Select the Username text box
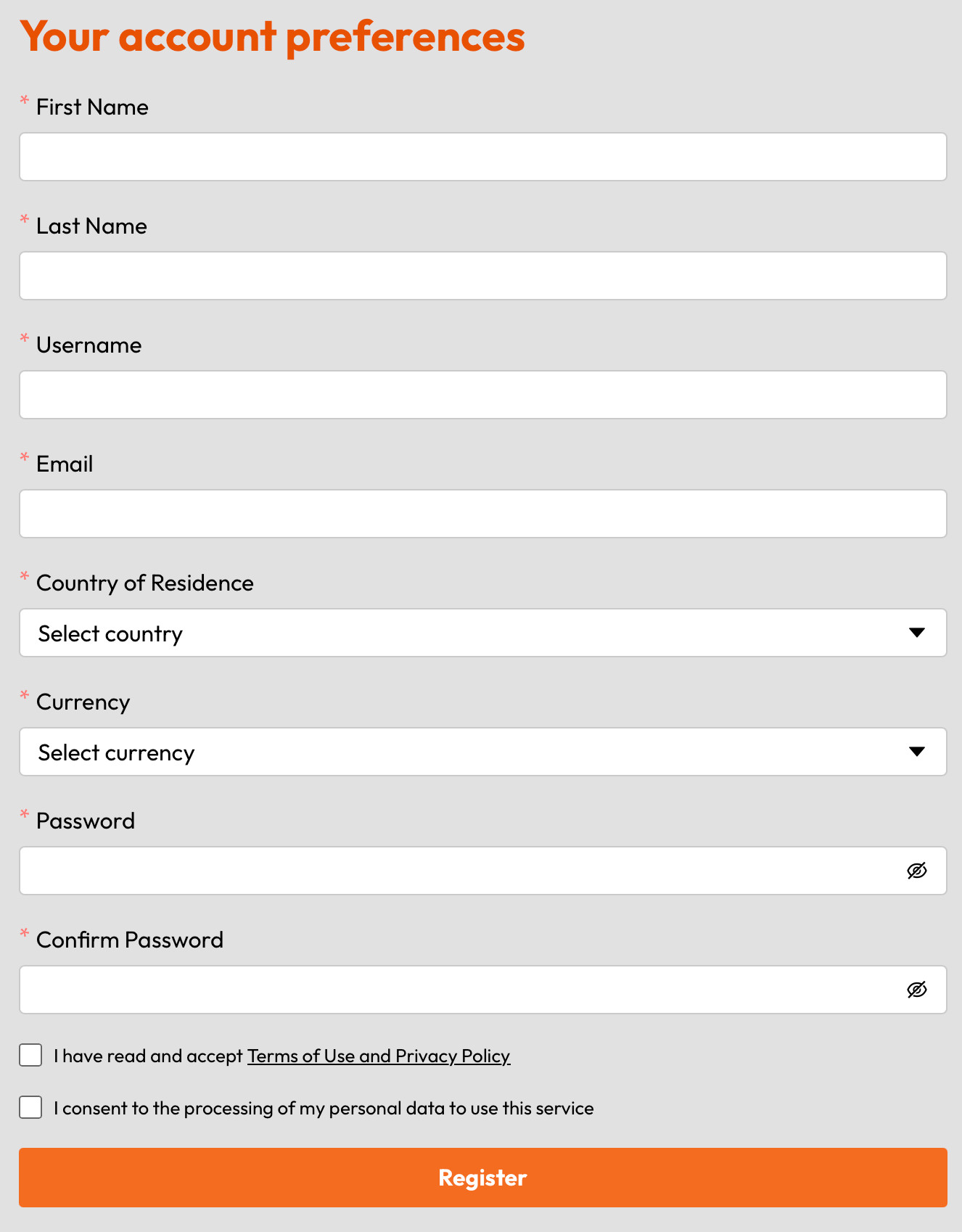The height and width of the screenshot is (1232, 962). [482, 395]
